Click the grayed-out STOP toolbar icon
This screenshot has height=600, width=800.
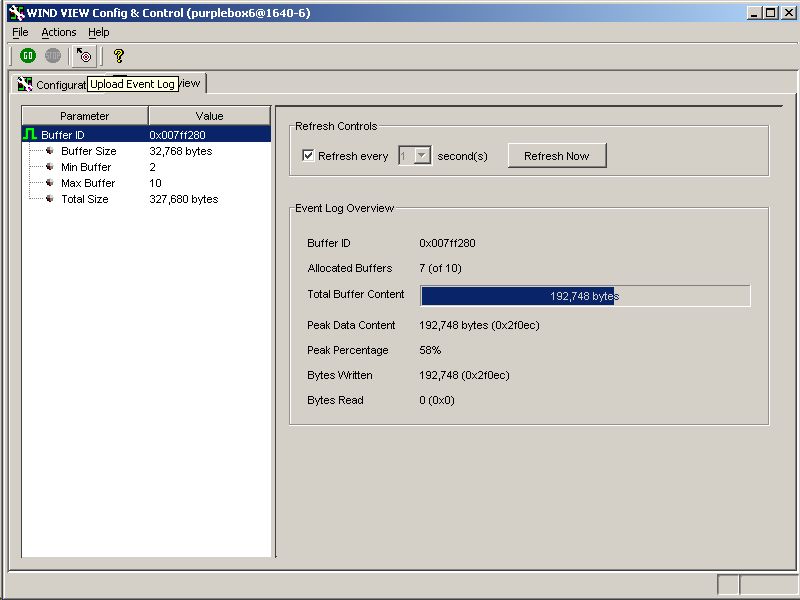[x=52, y=55]
